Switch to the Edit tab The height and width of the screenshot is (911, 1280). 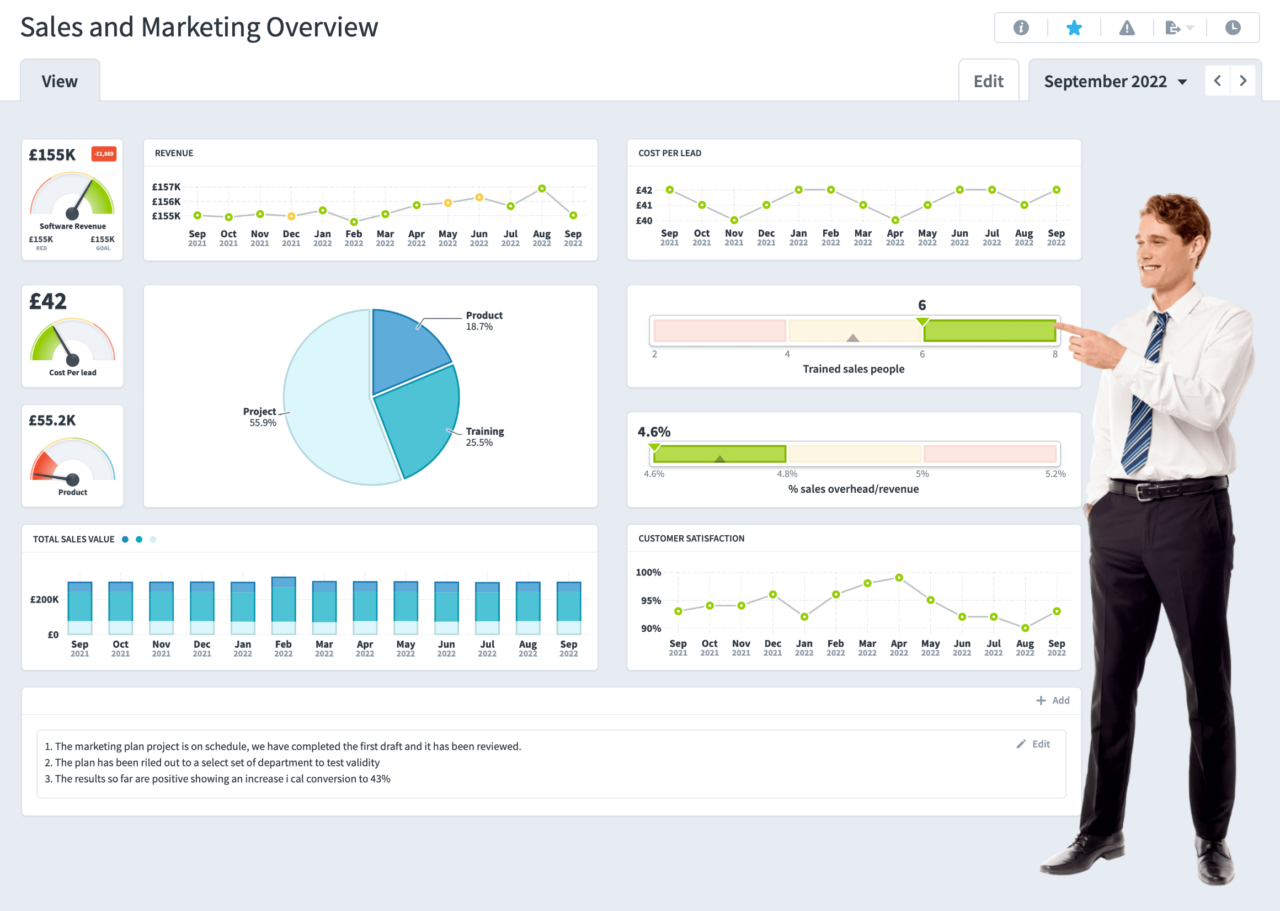pyautogui.click(x=988, y=80)
